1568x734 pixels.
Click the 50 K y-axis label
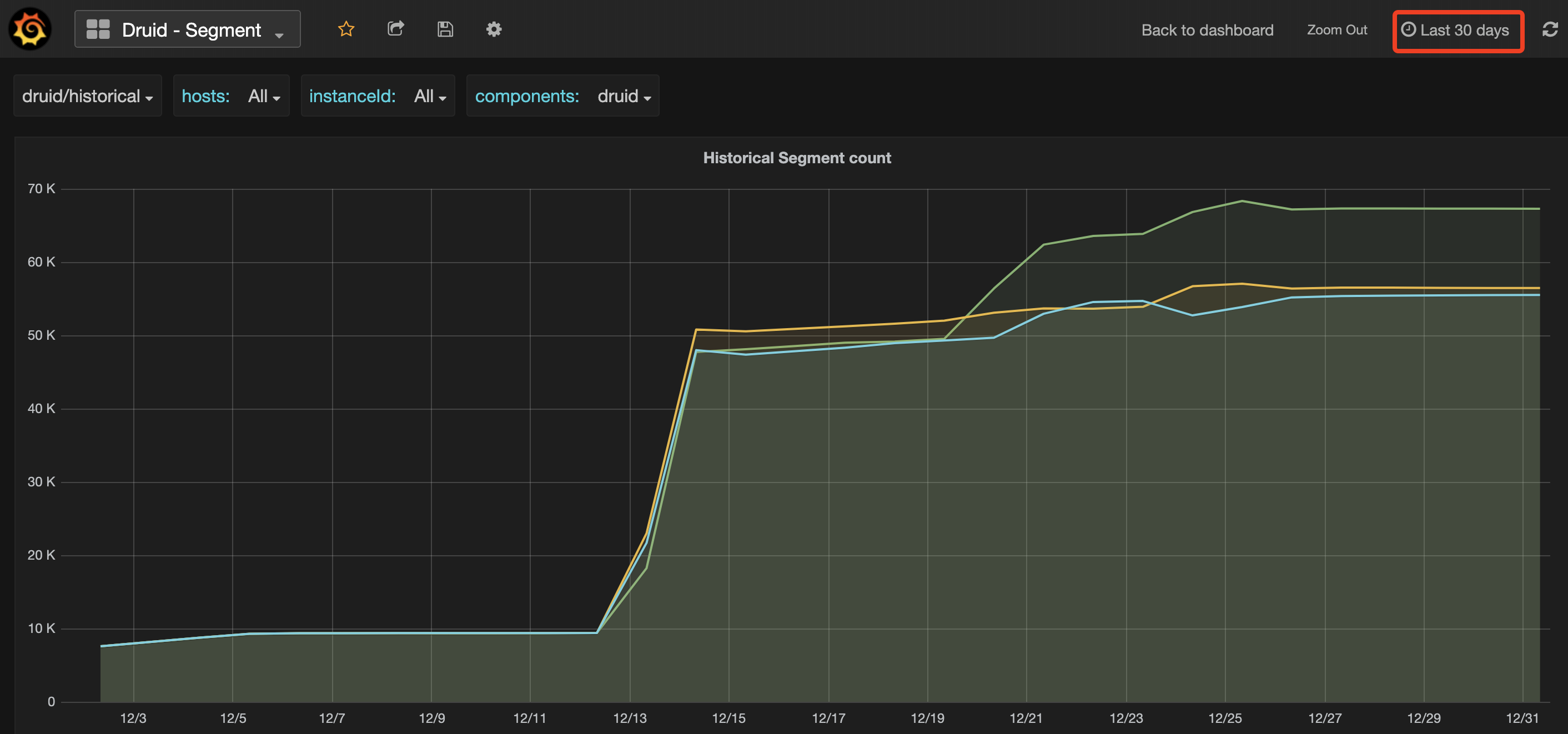click(41, 335)
